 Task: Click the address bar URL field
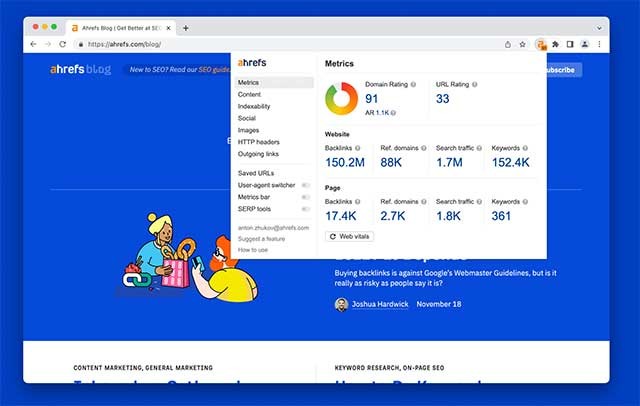click(286, 44)
